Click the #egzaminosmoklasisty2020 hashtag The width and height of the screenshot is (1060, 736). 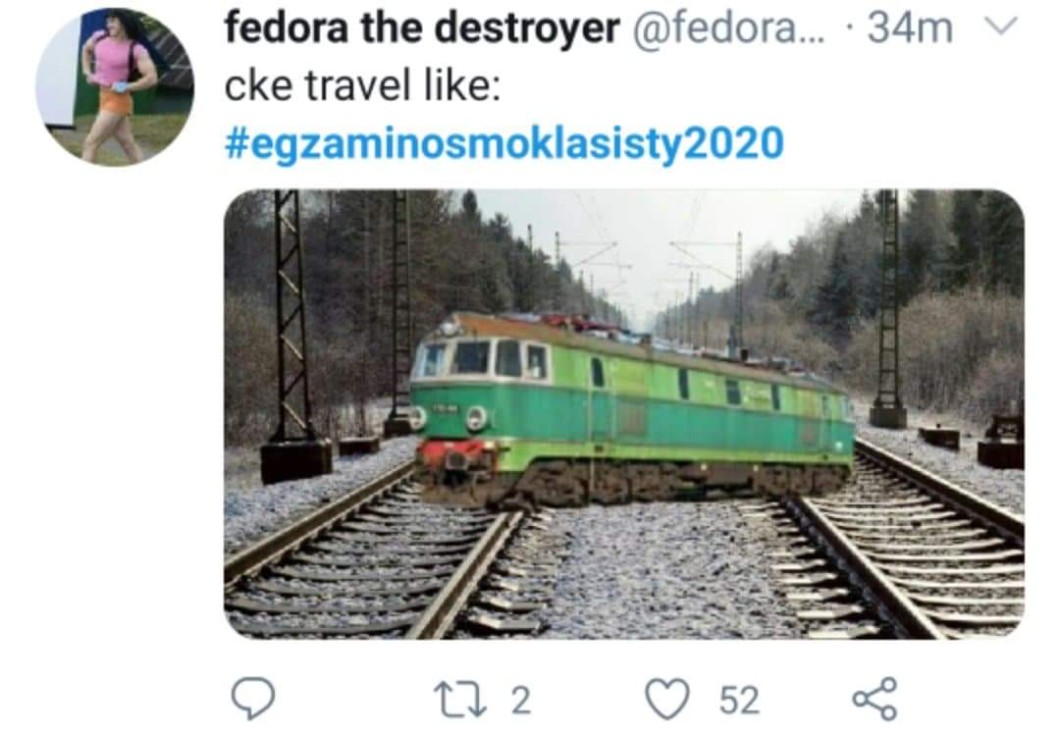click(x=504, y=143)
